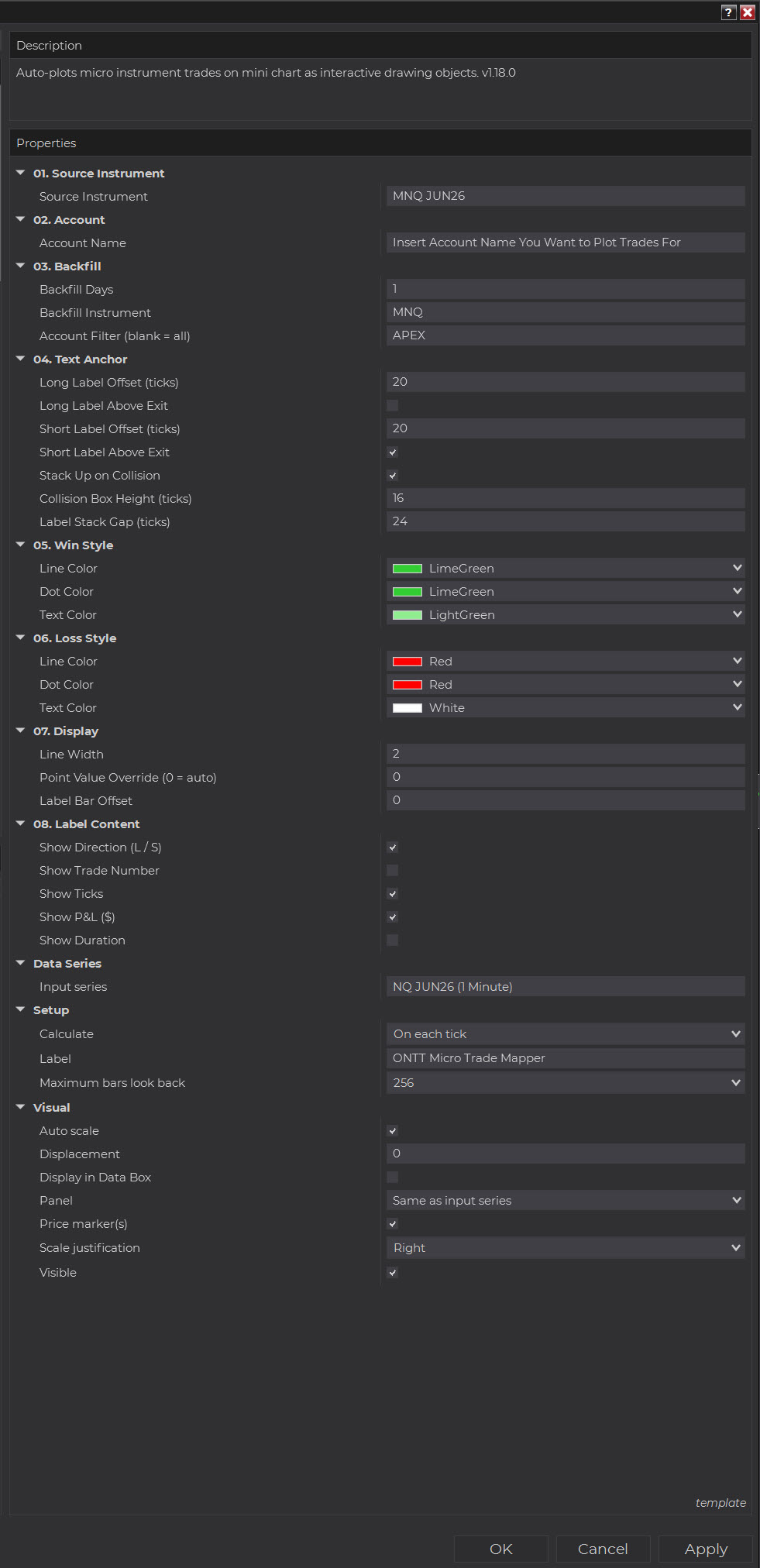Screen dimensions: 760x1568
Task: Click LimeGreen swatch for Win Line Color
Action: point(408,569)
